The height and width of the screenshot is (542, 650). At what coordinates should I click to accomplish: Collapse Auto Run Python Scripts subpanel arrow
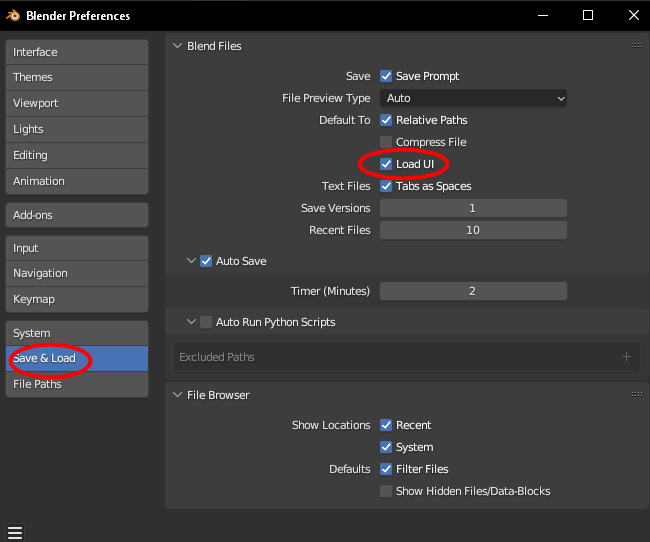[191, 322]
